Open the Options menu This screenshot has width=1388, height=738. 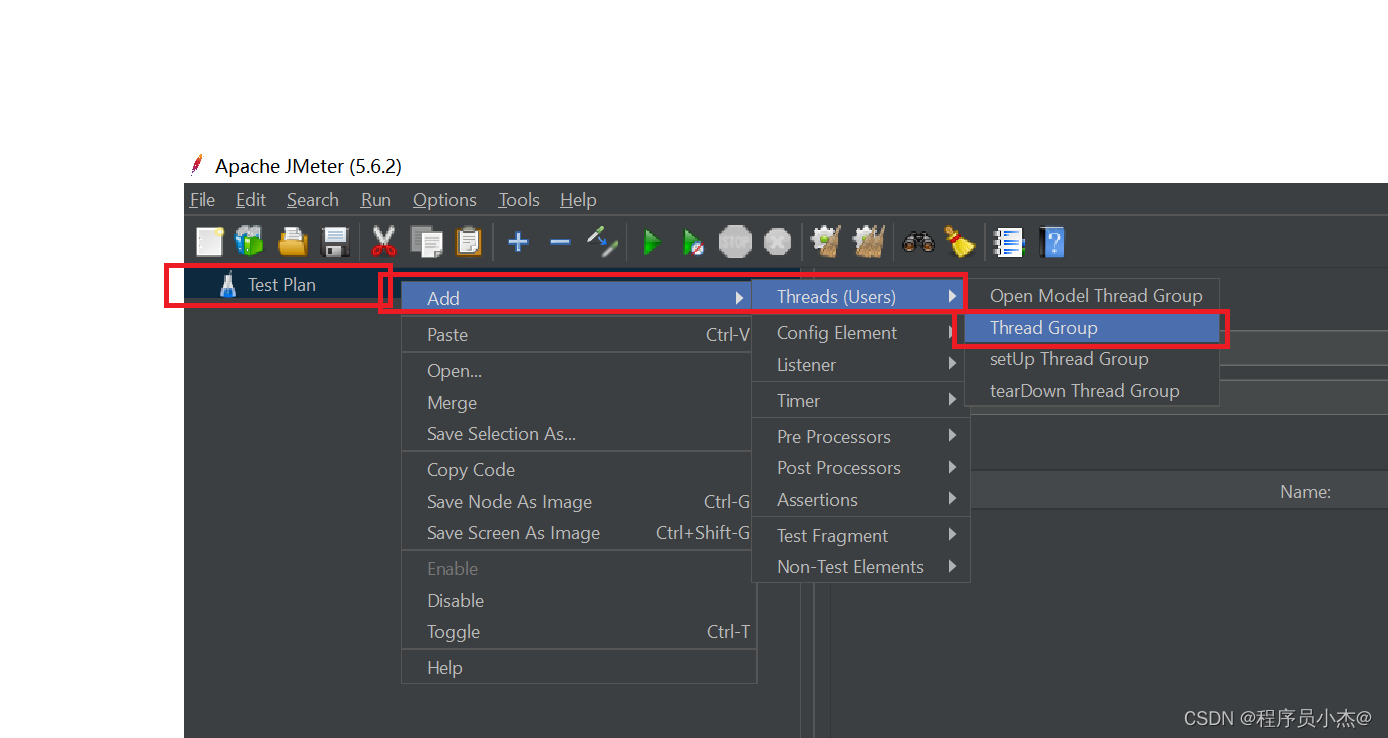click(x=445, y=200)
